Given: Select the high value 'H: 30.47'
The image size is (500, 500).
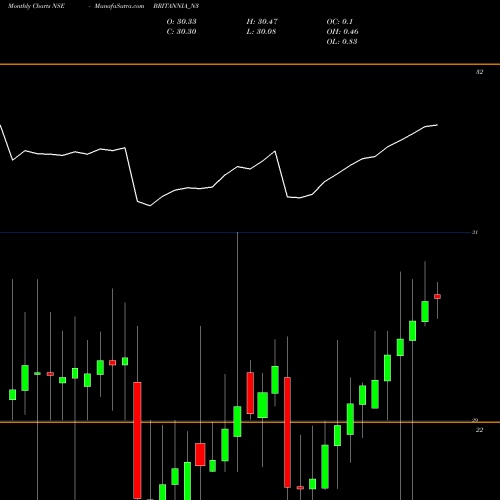Looking at the screenshot, I should (262, 21).
